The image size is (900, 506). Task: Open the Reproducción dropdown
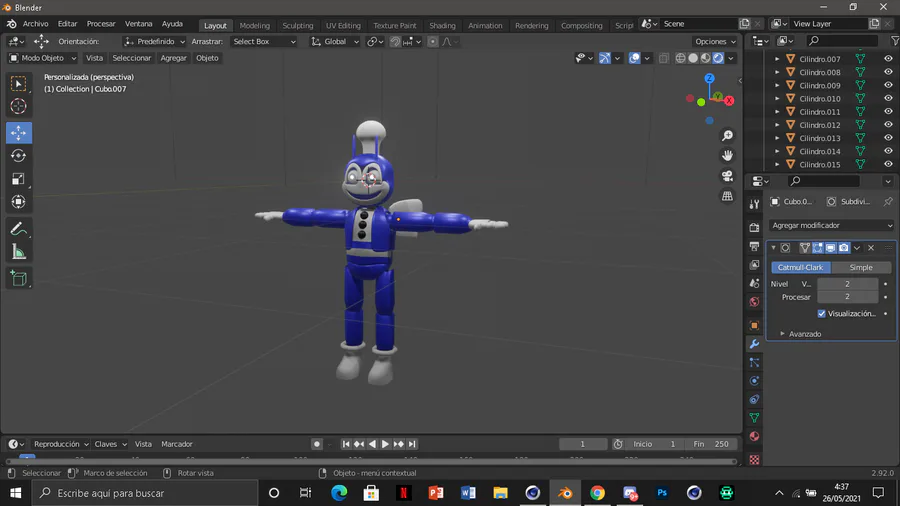[61, 444]
